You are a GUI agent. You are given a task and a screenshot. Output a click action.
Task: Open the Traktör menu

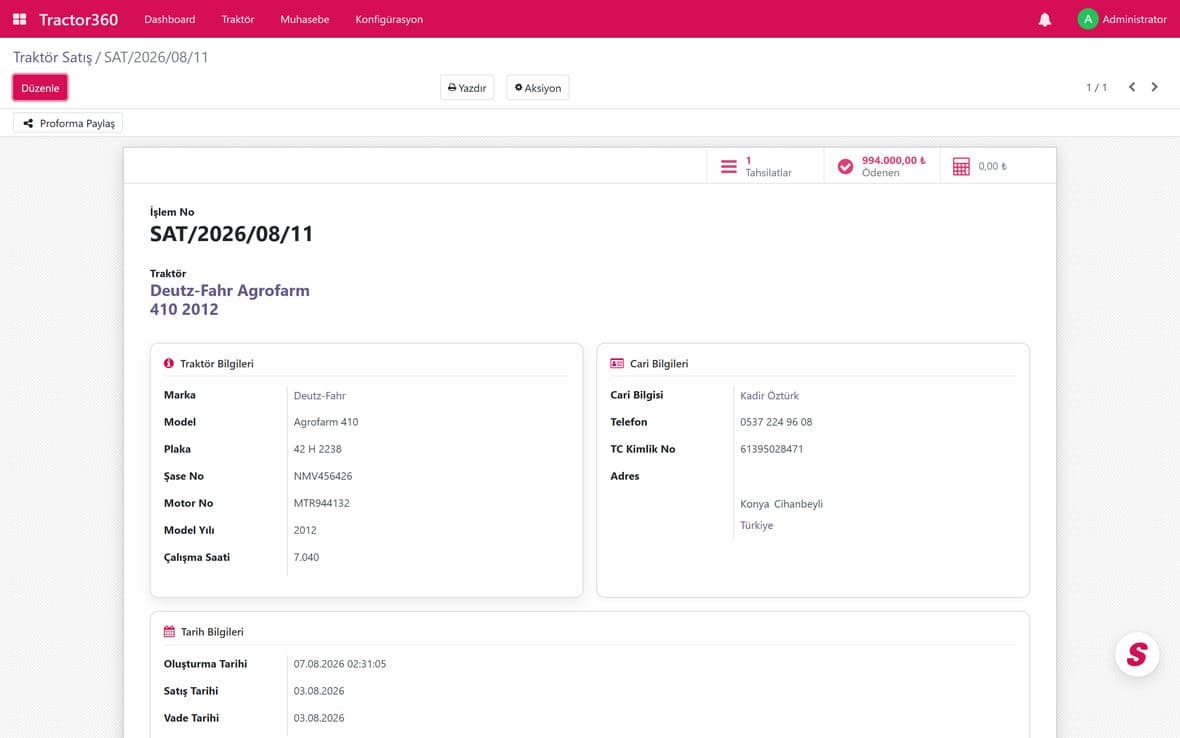(x=238, y=20)
